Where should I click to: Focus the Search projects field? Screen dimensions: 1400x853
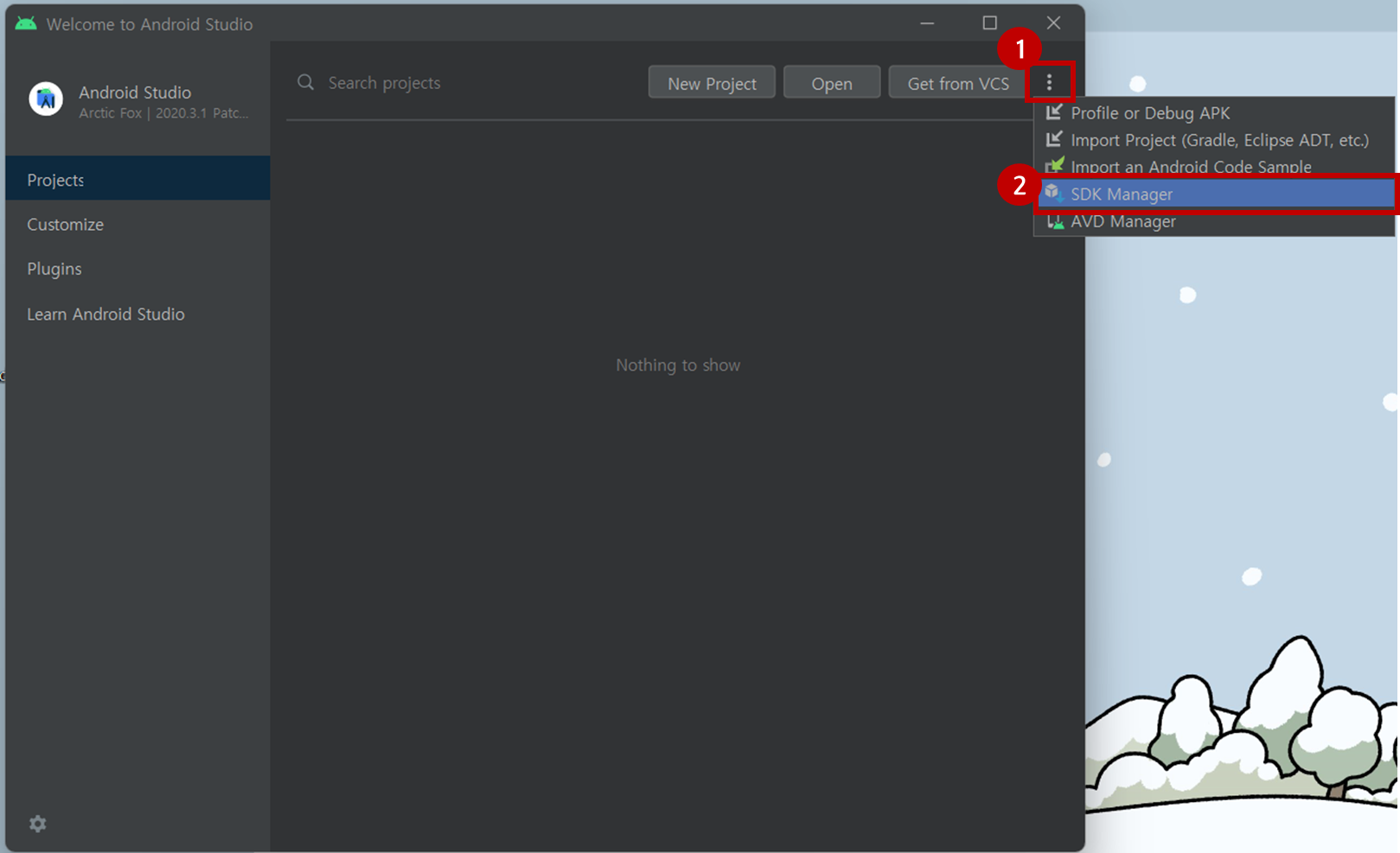pyautogui.click(x=467, y=83)
